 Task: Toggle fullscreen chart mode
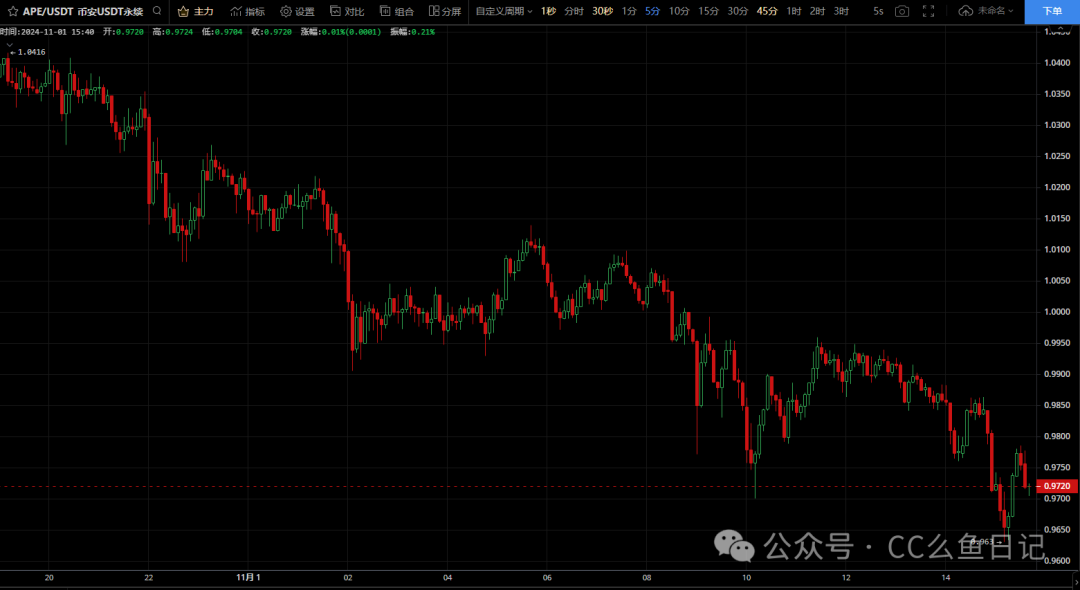(928, 11)
